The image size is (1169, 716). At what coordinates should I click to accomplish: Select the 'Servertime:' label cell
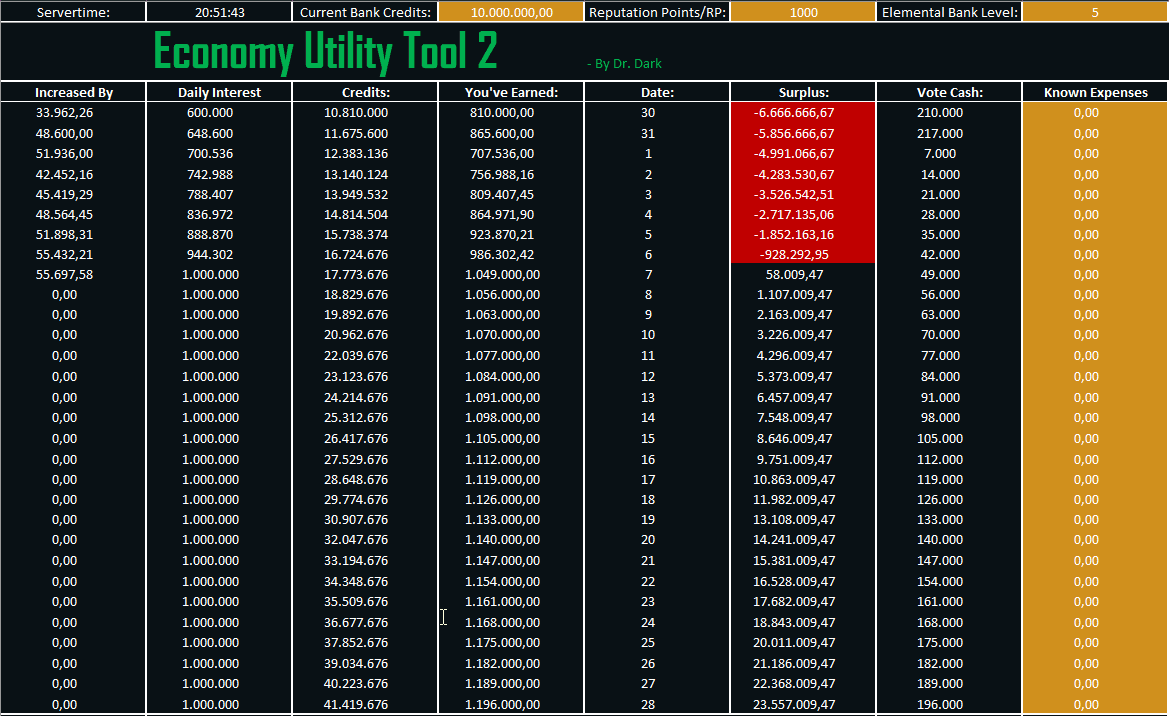click(73, 12)
